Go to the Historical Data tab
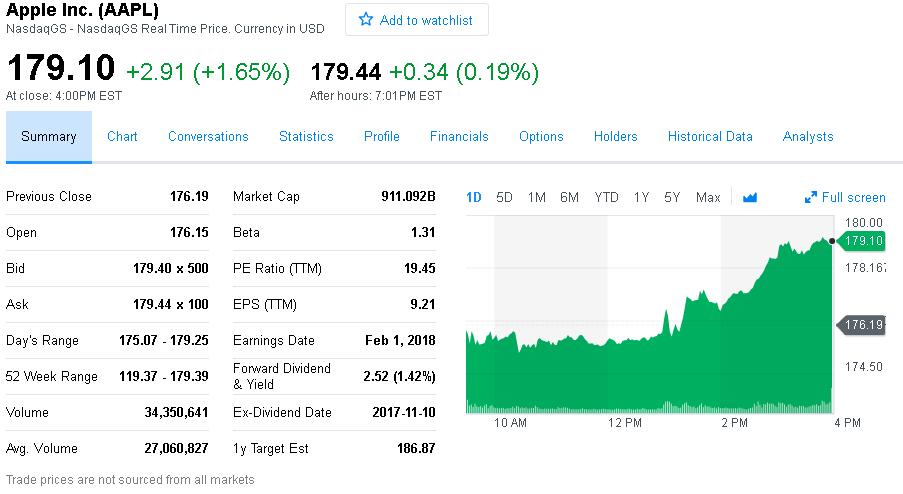Viewport: 903px width, 494px height. click(x=710, y=136)
